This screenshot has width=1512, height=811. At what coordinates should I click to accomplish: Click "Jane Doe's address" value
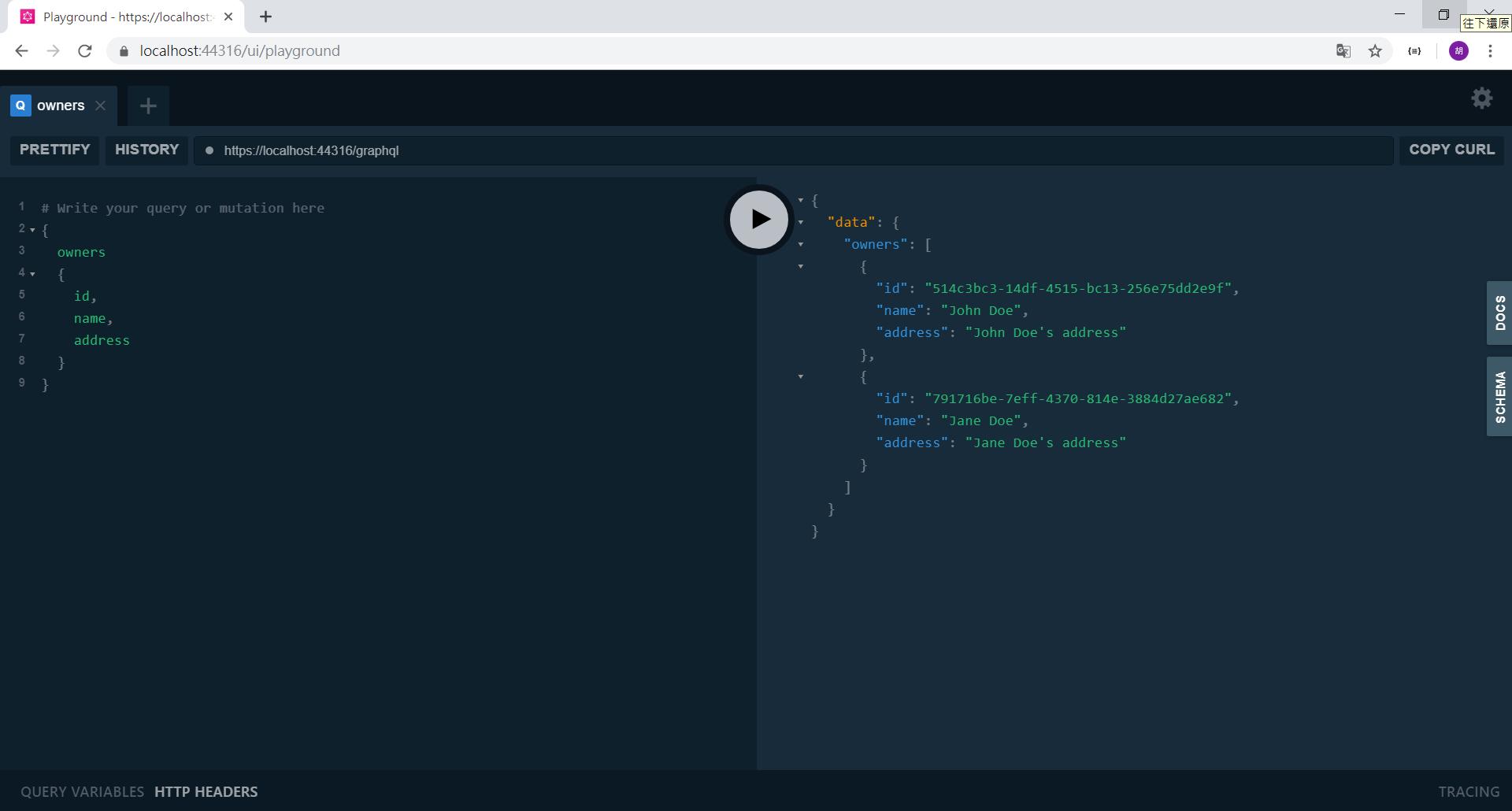pos(1046,443)
